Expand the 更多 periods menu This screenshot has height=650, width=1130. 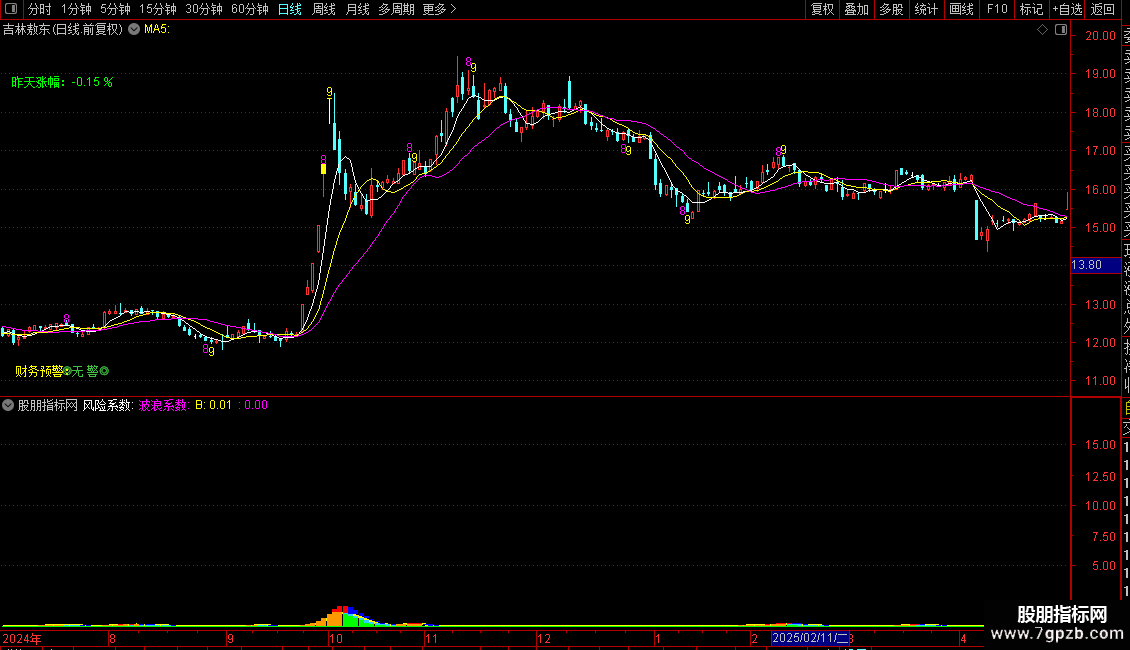pos(439,9)
